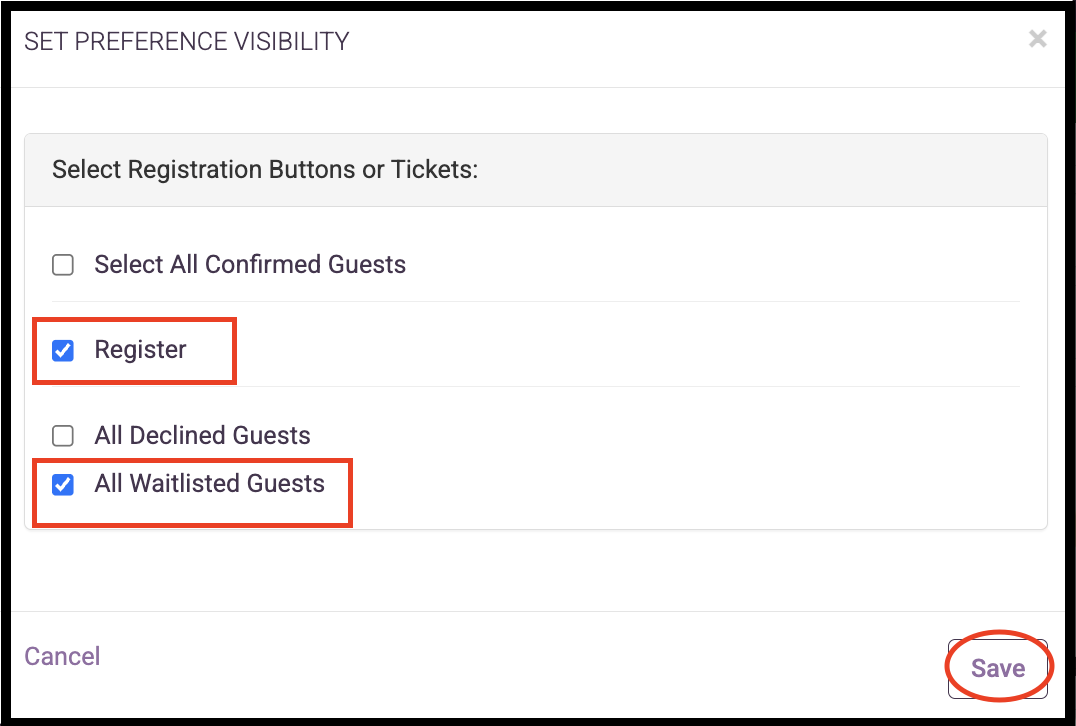Click the 'Register' label text
Screen dimensions: 1076x726
coord(140,350)
